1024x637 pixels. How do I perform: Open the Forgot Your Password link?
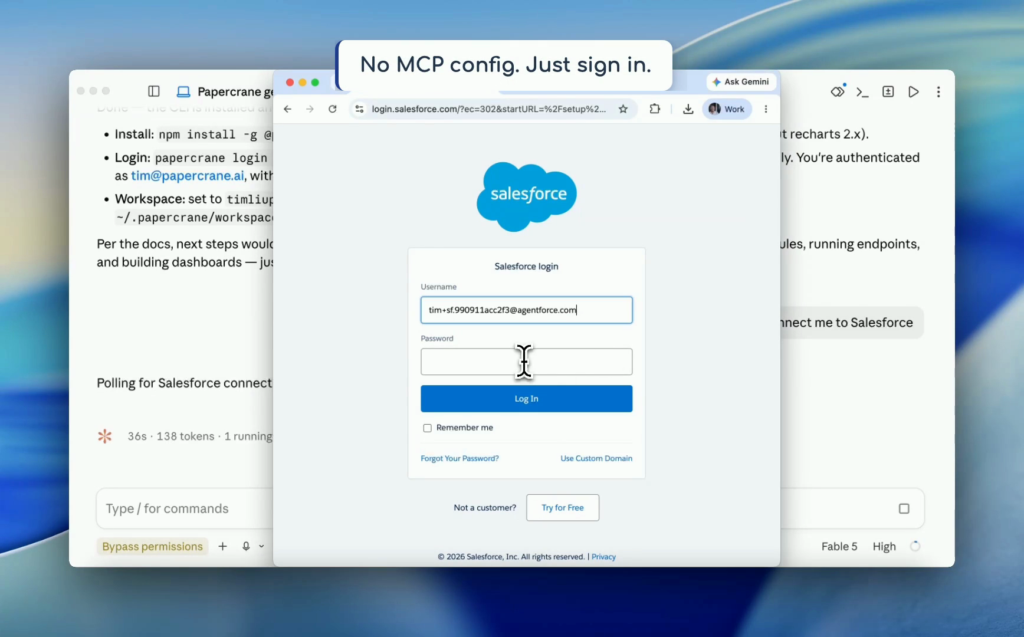tap(460, 459)
